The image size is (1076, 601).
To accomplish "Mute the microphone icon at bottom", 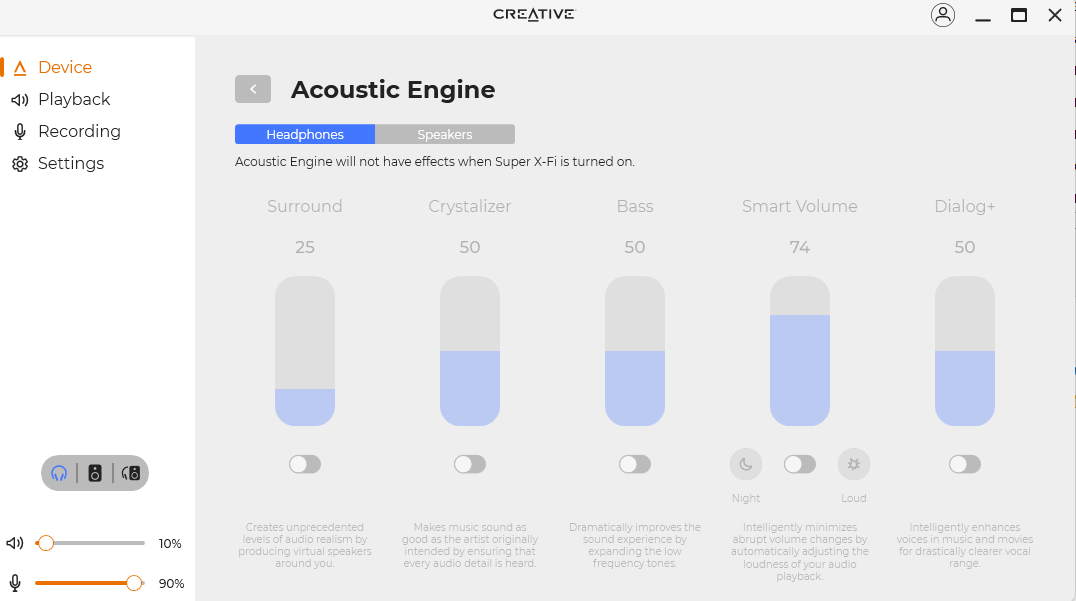I will pos(15,583).
